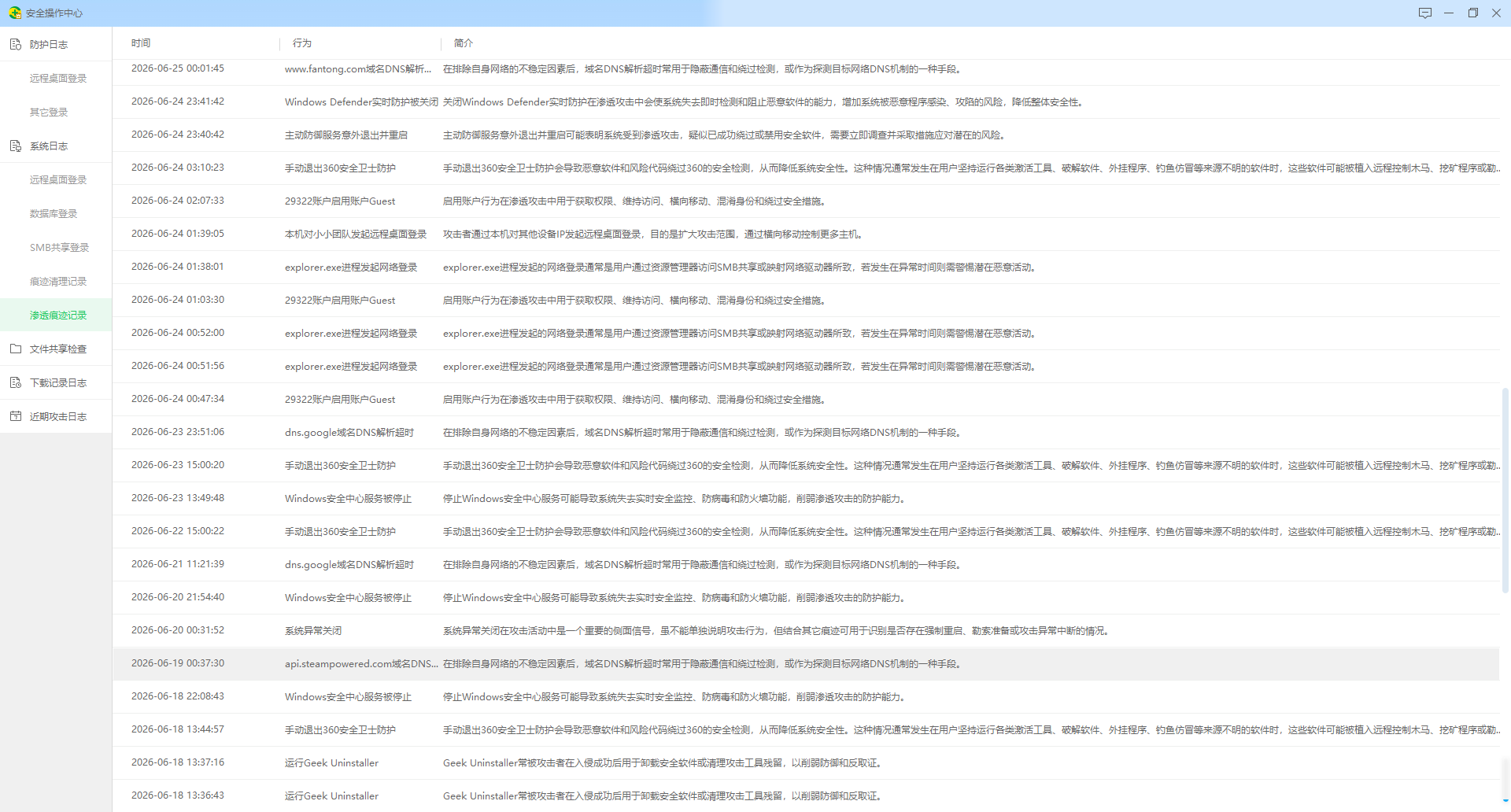1511x812 pixels.
Task: Select SMB共享登录 in the sidebar
Action: tap(59, 247)
